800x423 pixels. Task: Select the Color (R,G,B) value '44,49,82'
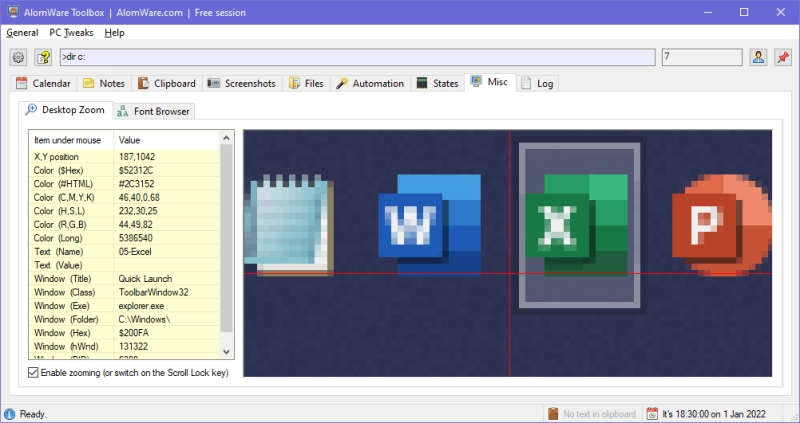(136, 225)
